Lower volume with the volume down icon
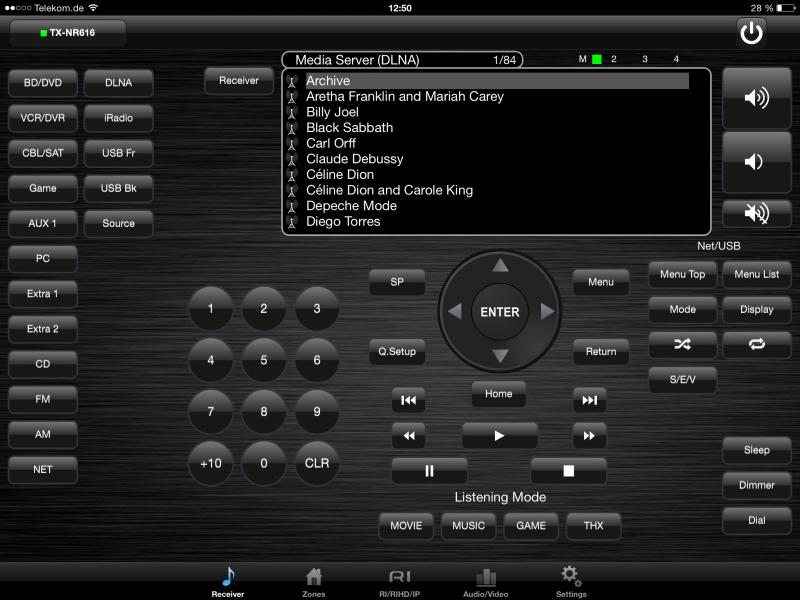The image size is (800, 600). [757, 162]
